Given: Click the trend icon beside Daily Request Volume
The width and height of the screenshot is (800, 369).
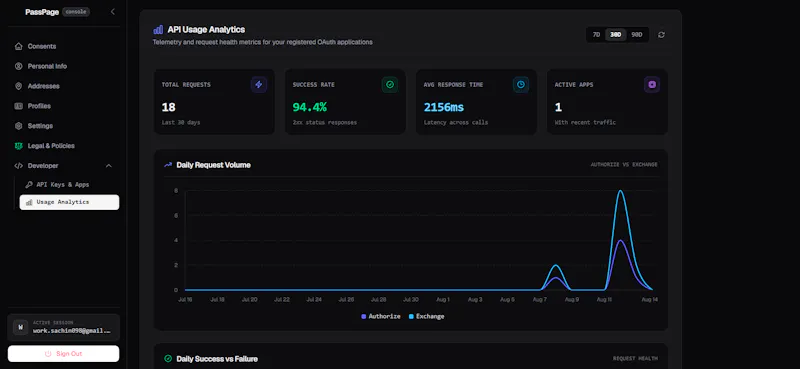Looking at the screenshot, I should (168, 165).
